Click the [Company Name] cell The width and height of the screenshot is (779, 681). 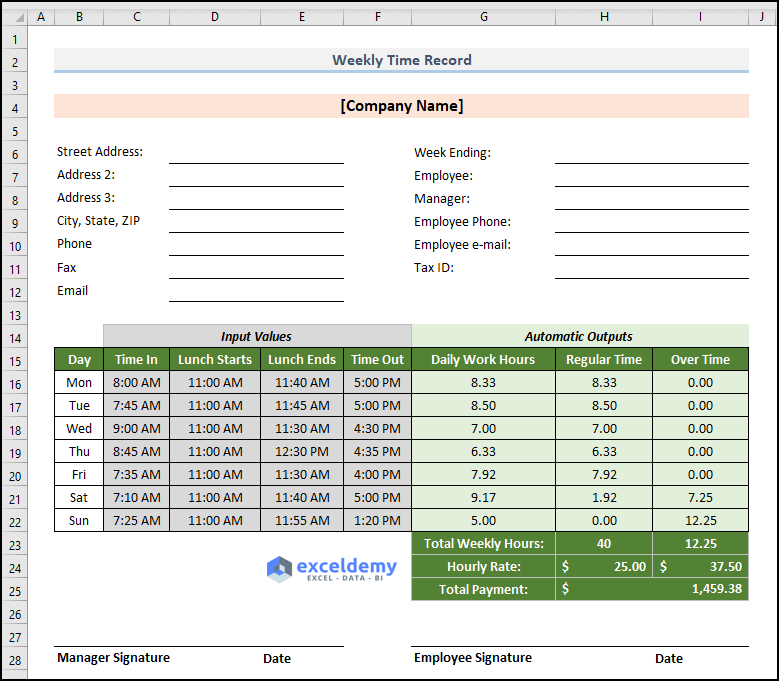401,106
